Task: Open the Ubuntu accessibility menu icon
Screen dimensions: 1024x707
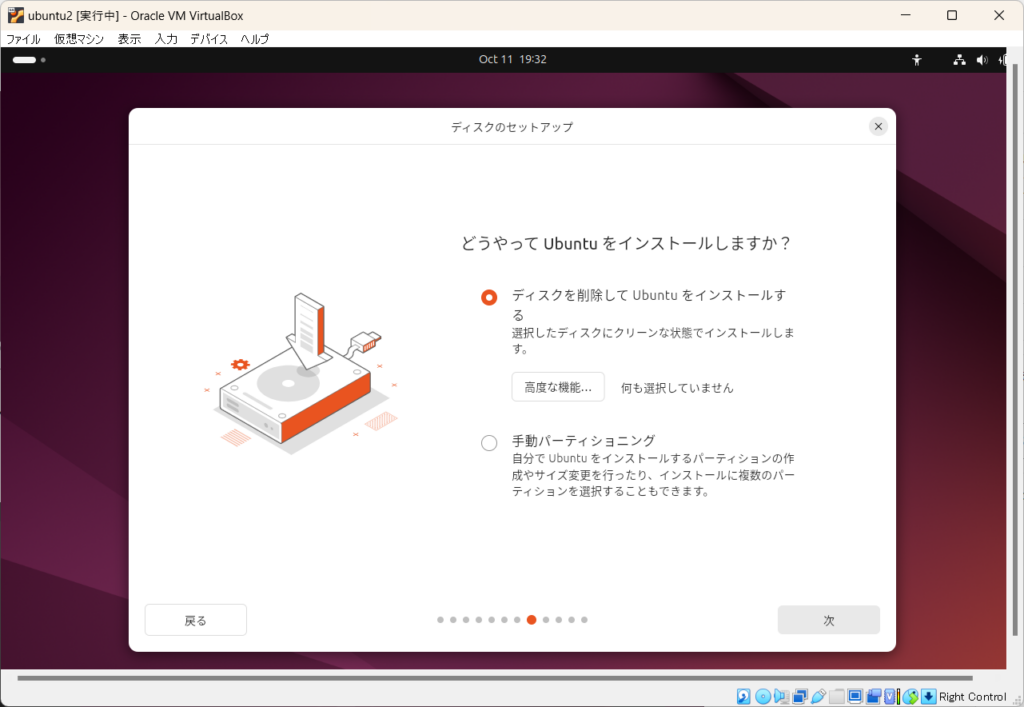Action: pyautogui.click(x=917, y=60)
